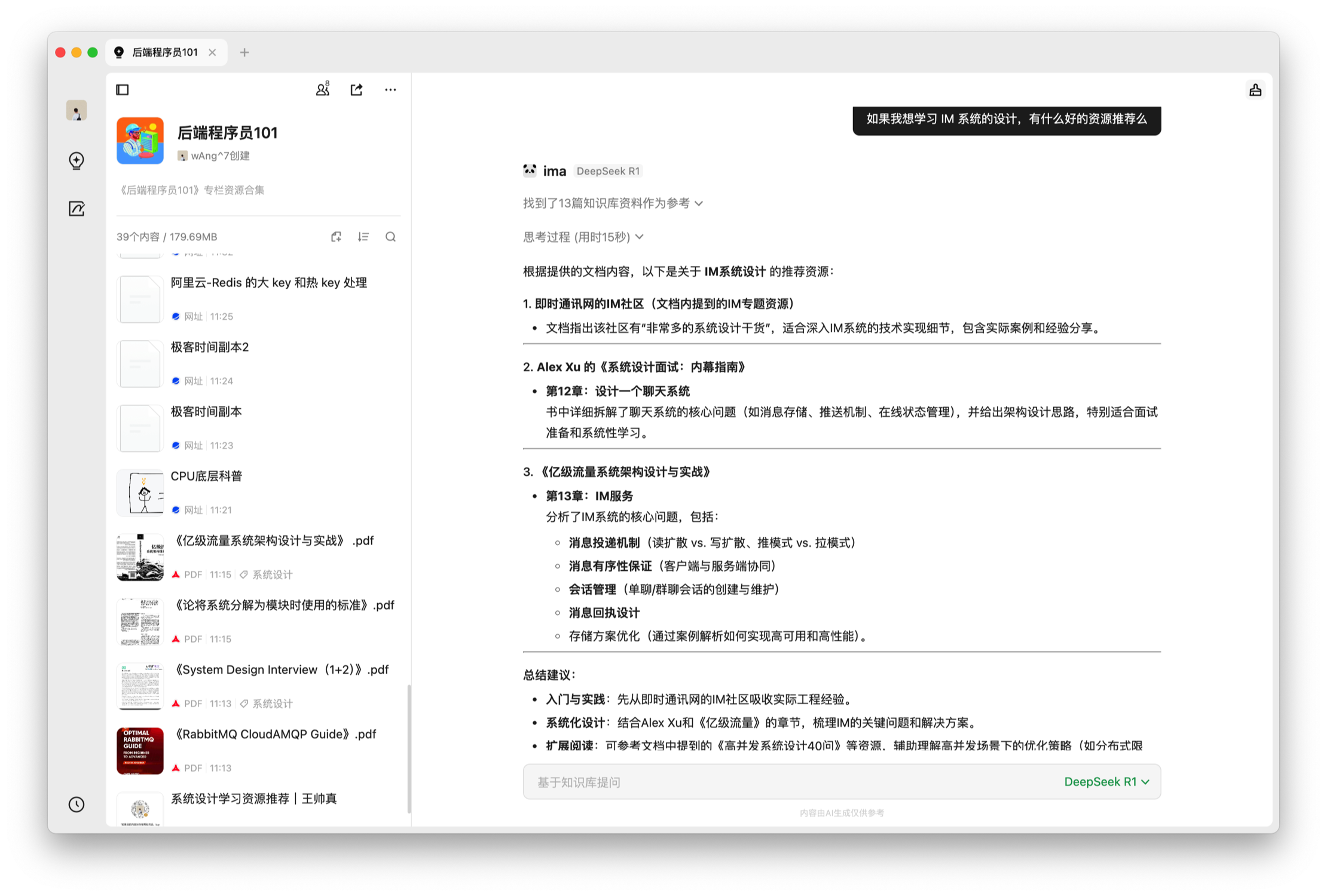The width and height of the screenshot is (1327, 896).
Task: Click the CPU底层科普 thumbnail image
Action: click(140, 493)
